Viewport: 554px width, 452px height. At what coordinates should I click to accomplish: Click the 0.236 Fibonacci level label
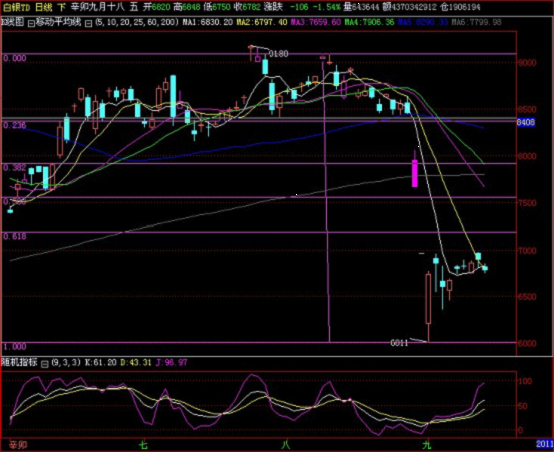(14, 125)
